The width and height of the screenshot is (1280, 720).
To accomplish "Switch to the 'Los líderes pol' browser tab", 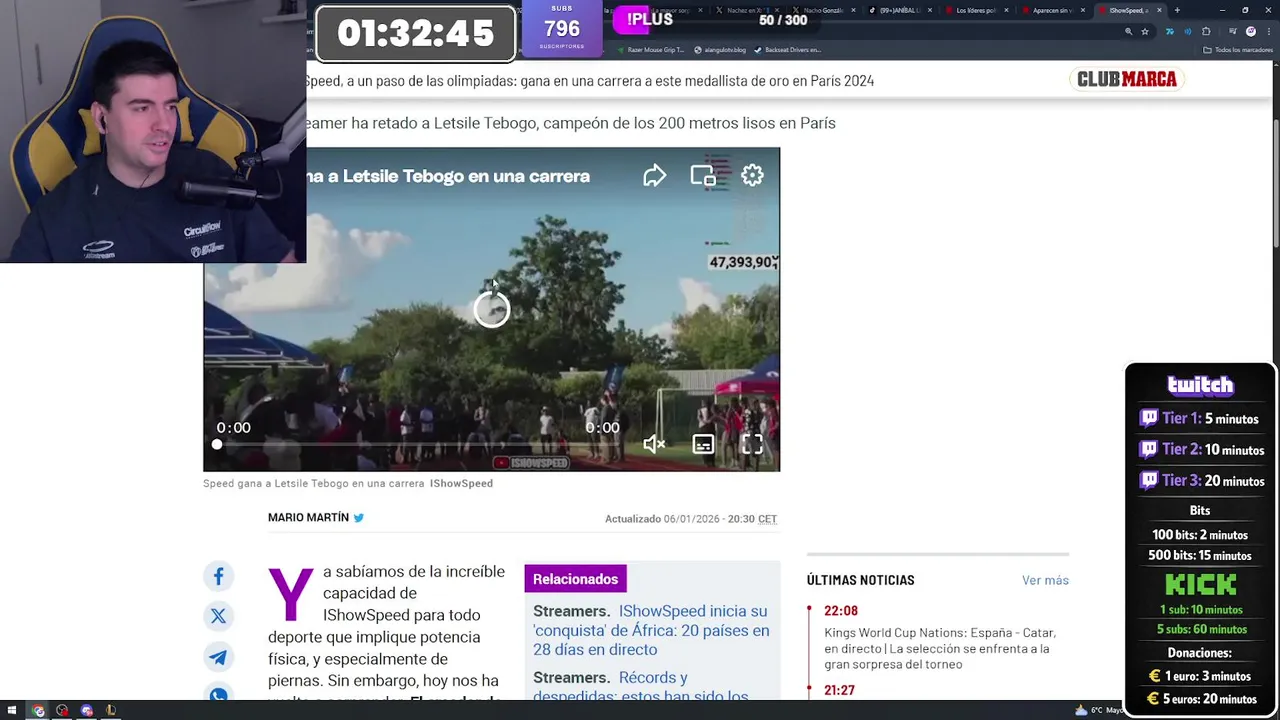I will [x=975, y=10].
